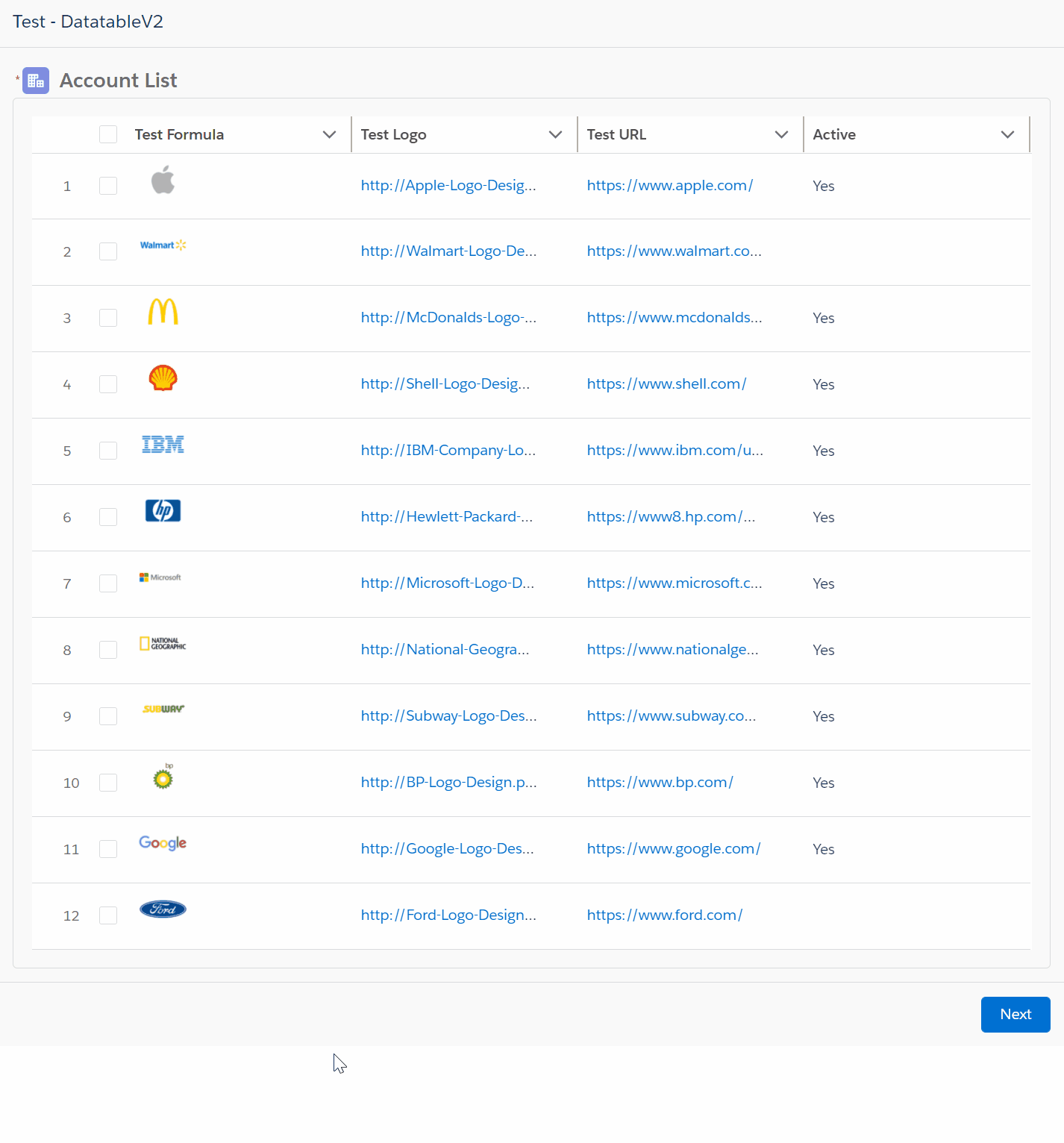Click the Walmart logo image

point(163,245)
